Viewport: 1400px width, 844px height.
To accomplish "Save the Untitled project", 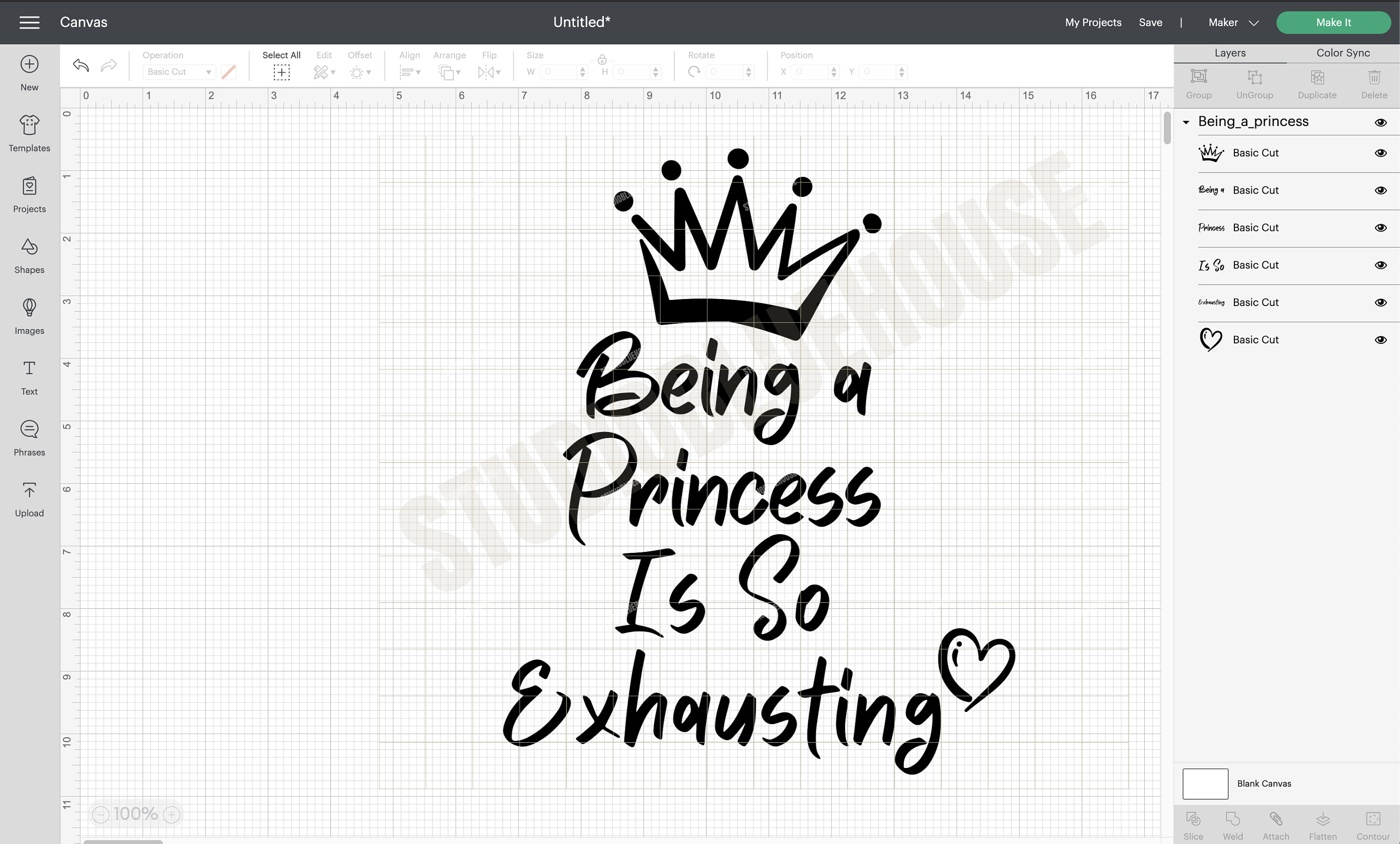I will click(1150, 22).
